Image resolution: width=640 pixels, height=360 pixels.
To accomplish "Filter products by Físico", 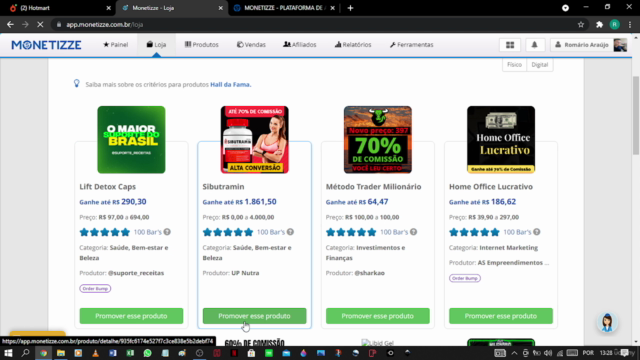I will [514, 65].
